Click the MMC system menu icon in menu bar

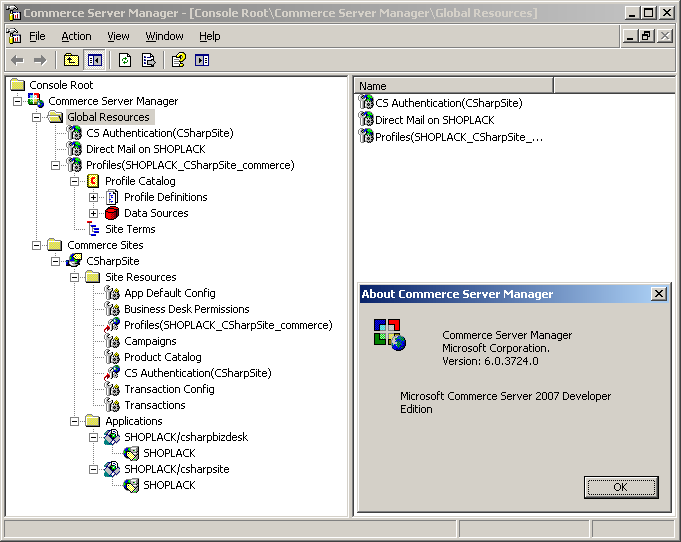point(14,36)
